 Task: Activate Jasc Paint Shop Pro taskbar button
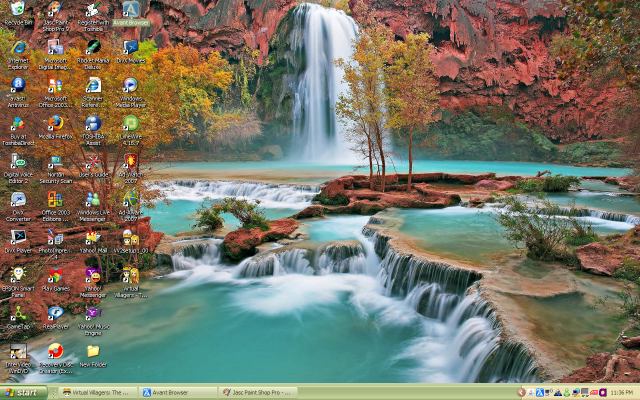pos(257,392)
